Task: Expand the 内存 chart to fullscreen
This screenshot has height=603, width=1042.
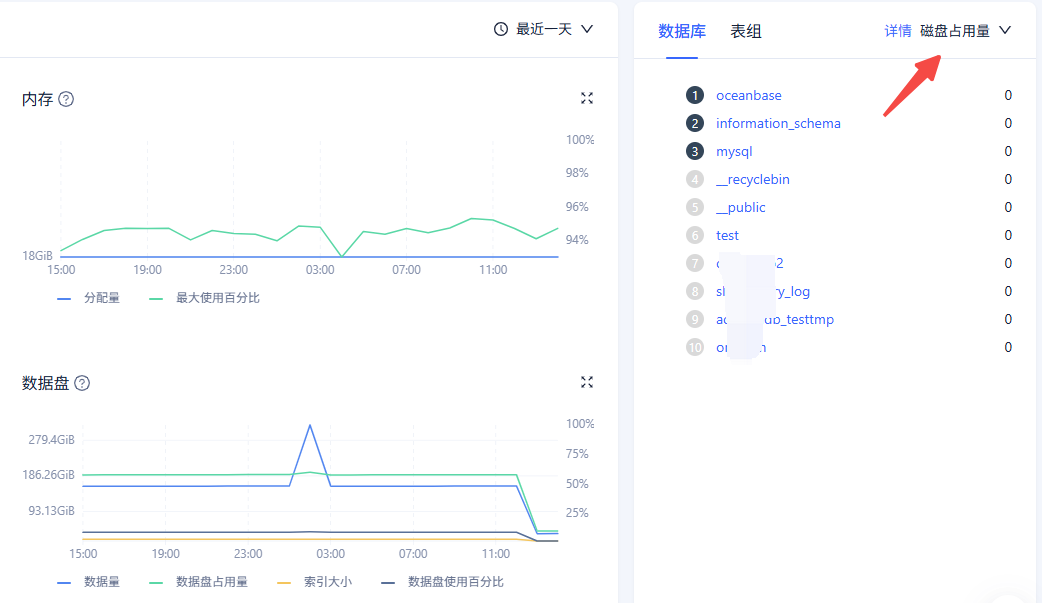Action: point(587,98)
